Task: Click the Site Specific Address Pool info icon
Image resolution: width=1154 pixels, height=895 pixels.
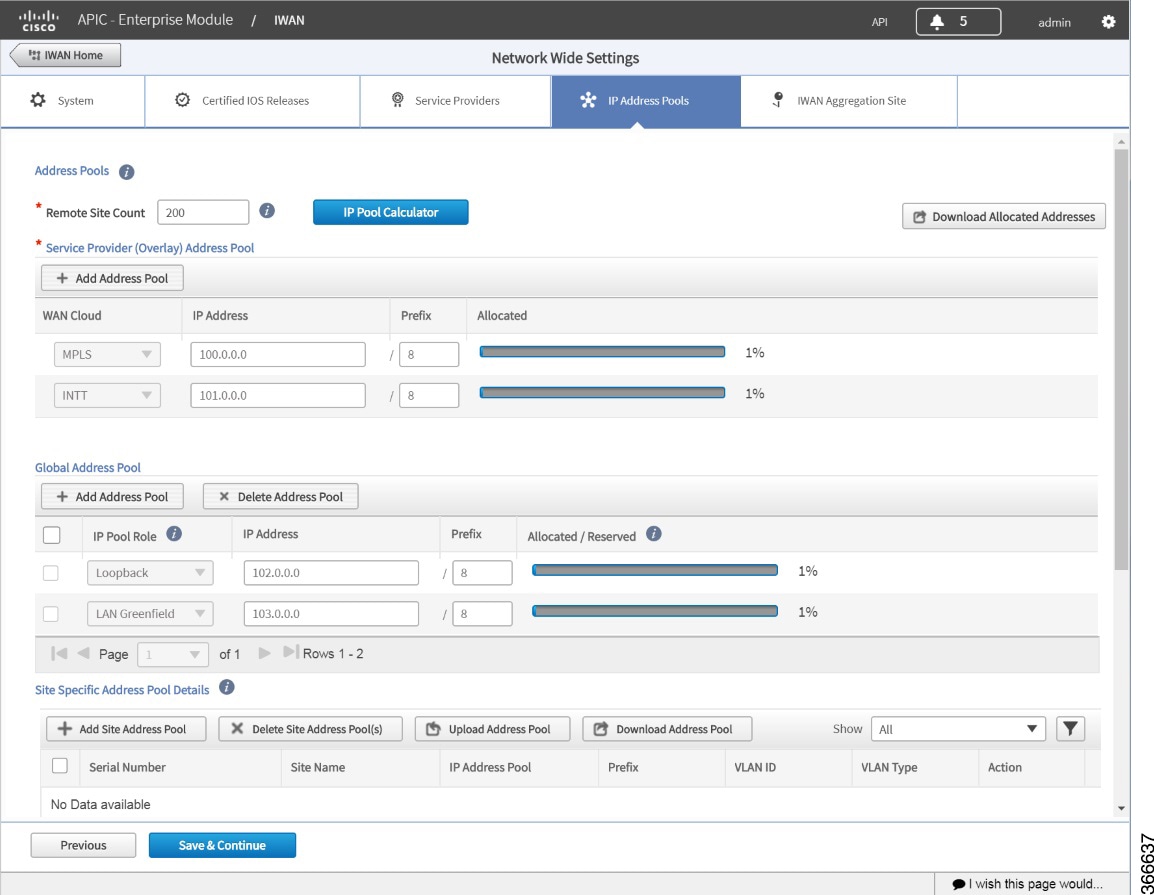Action: (x=227, y=687)
